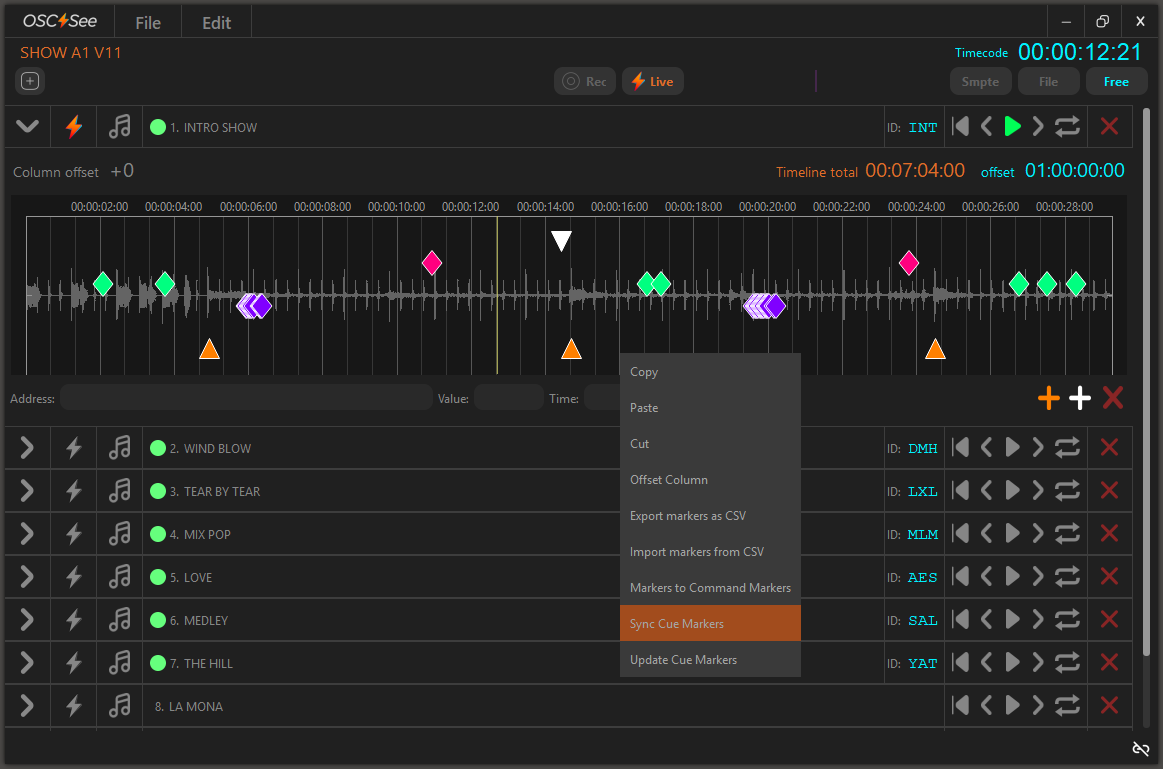Click the music note icon on LOVE row
This screenshot has height=769, width=1163.
(119, 577)
